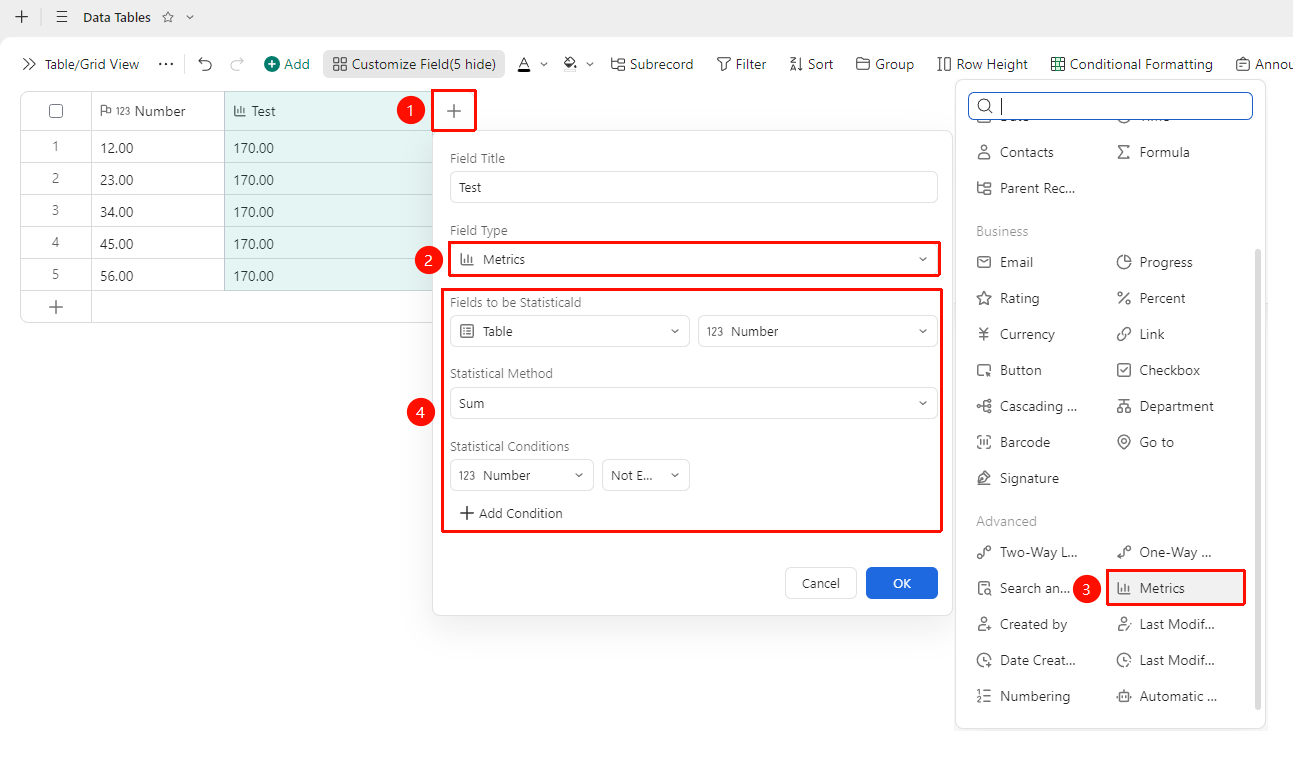Click the redo arrow icon

237,64
